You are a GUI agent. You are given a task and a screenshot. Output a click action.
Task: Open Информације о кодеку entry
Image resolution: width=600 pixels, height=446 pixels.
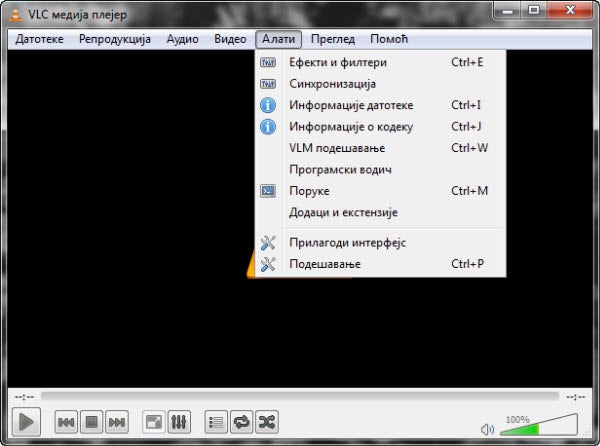pos(350,127)
